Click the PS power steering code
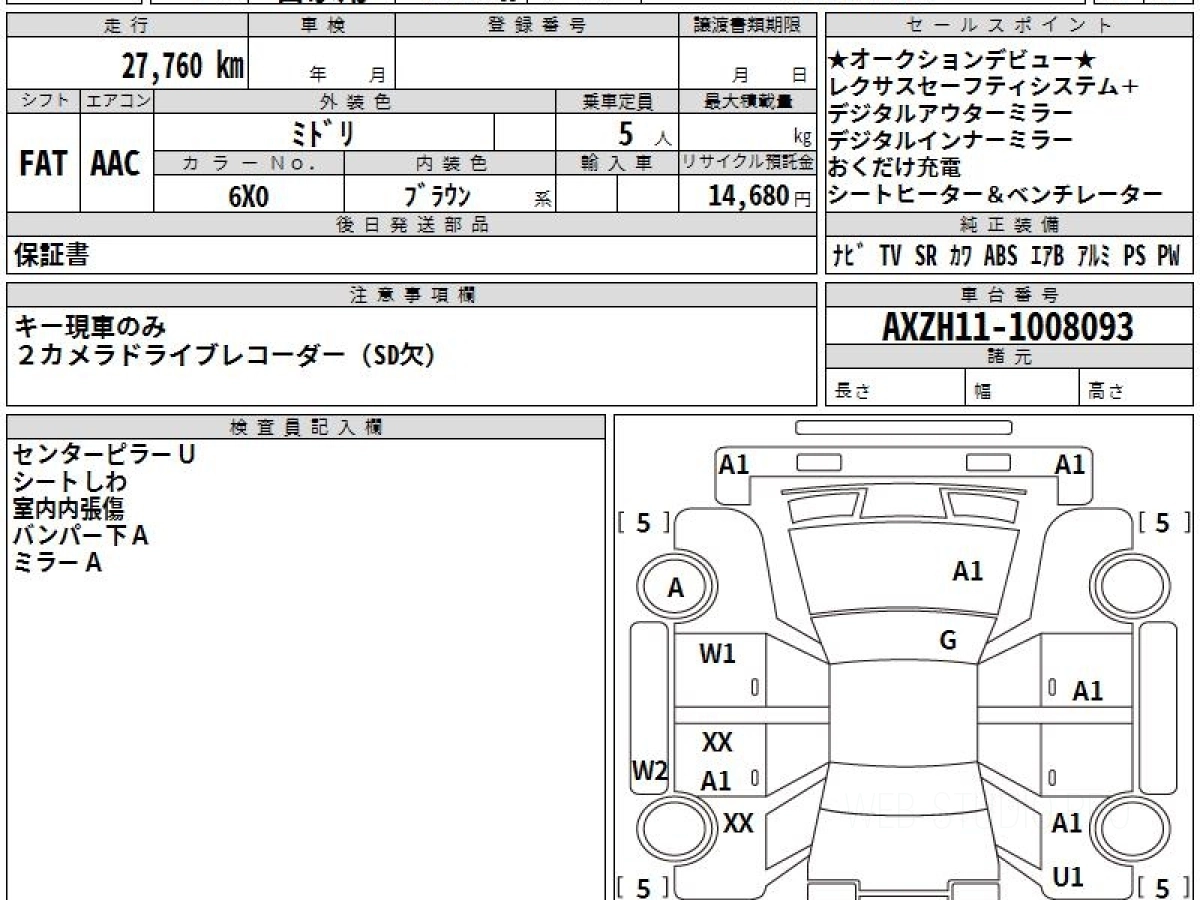1200x900 pixels. (1134, 256)
